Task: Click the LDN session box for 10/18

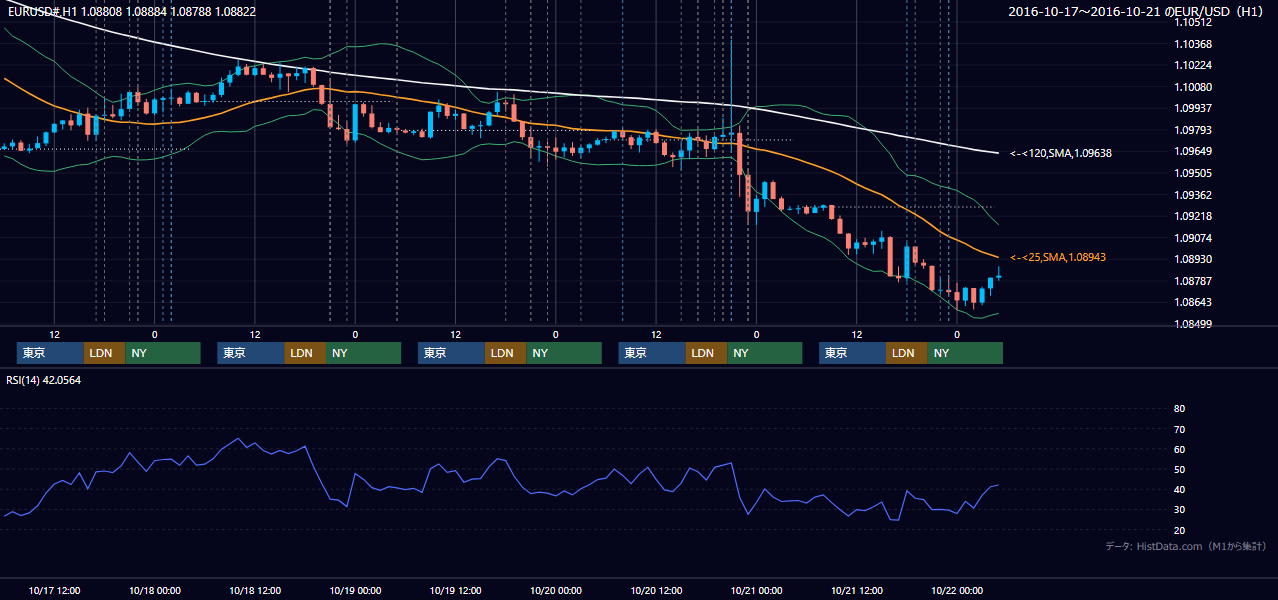Action: pos(305,353)
